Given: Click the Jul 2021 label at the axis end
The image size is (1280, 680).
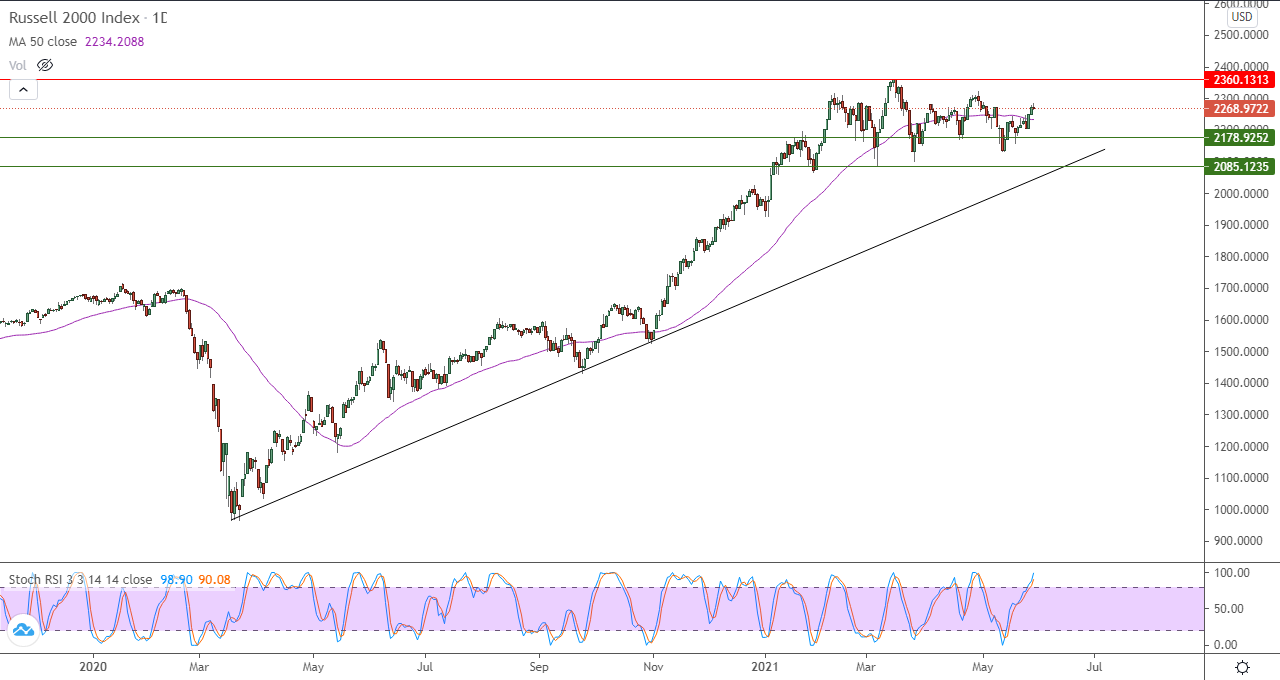Looking at the screenshot, I should coord(1094,665).
